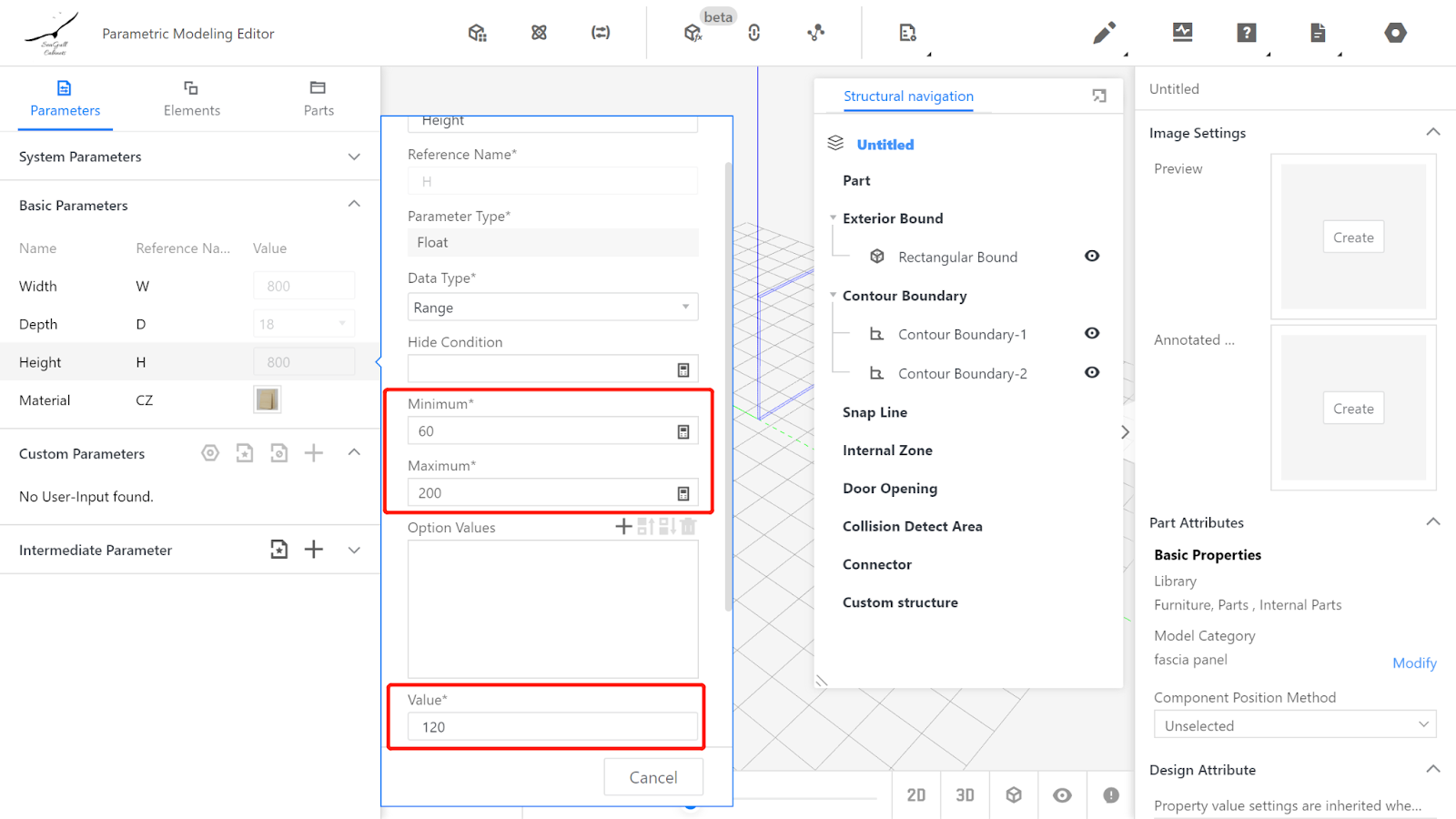Toggle visibility of Contour Boundary-2
This screenshot has width=1456, height=819.
click(1092, 373)
